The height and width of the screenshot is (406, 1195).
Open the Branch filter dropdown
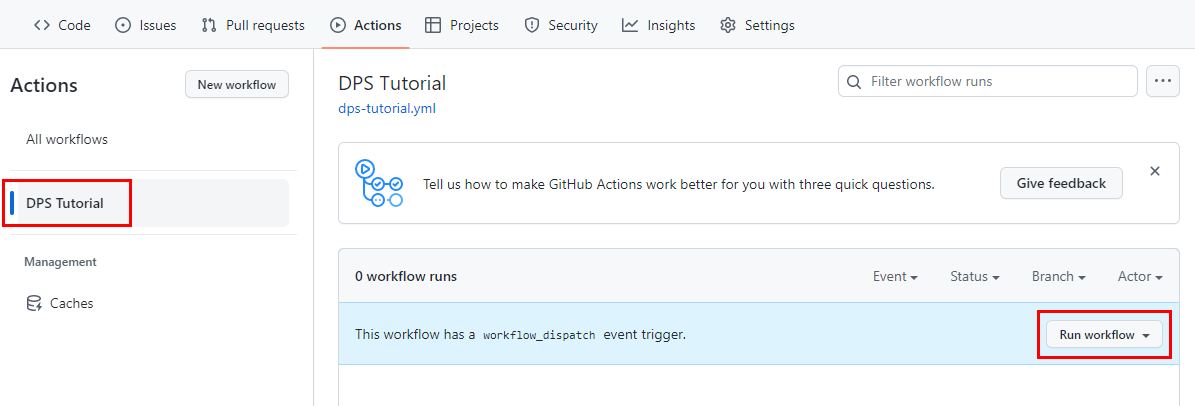[x=1059, y=276]
